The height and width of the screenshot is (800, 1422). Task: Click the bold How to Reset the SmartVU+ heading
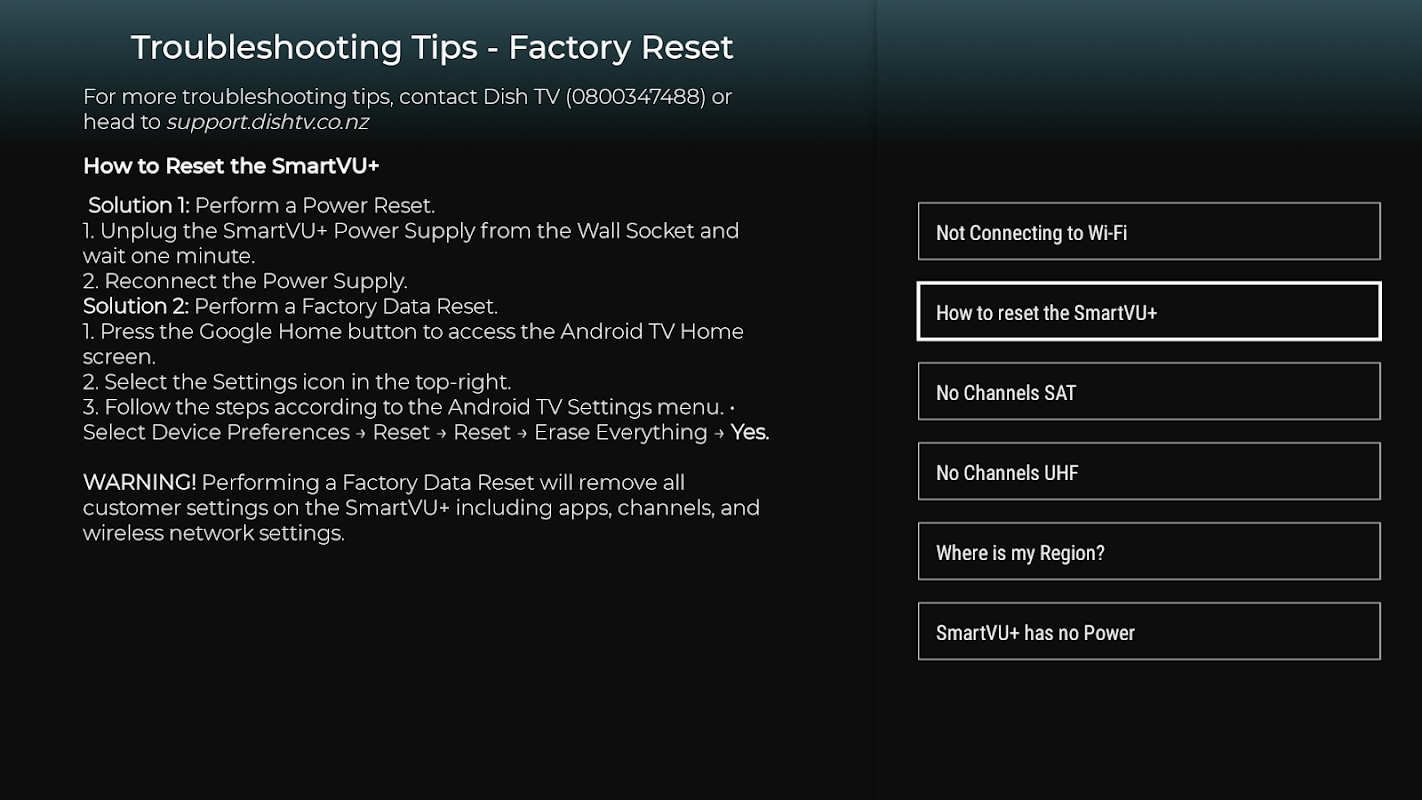(231, 166)
